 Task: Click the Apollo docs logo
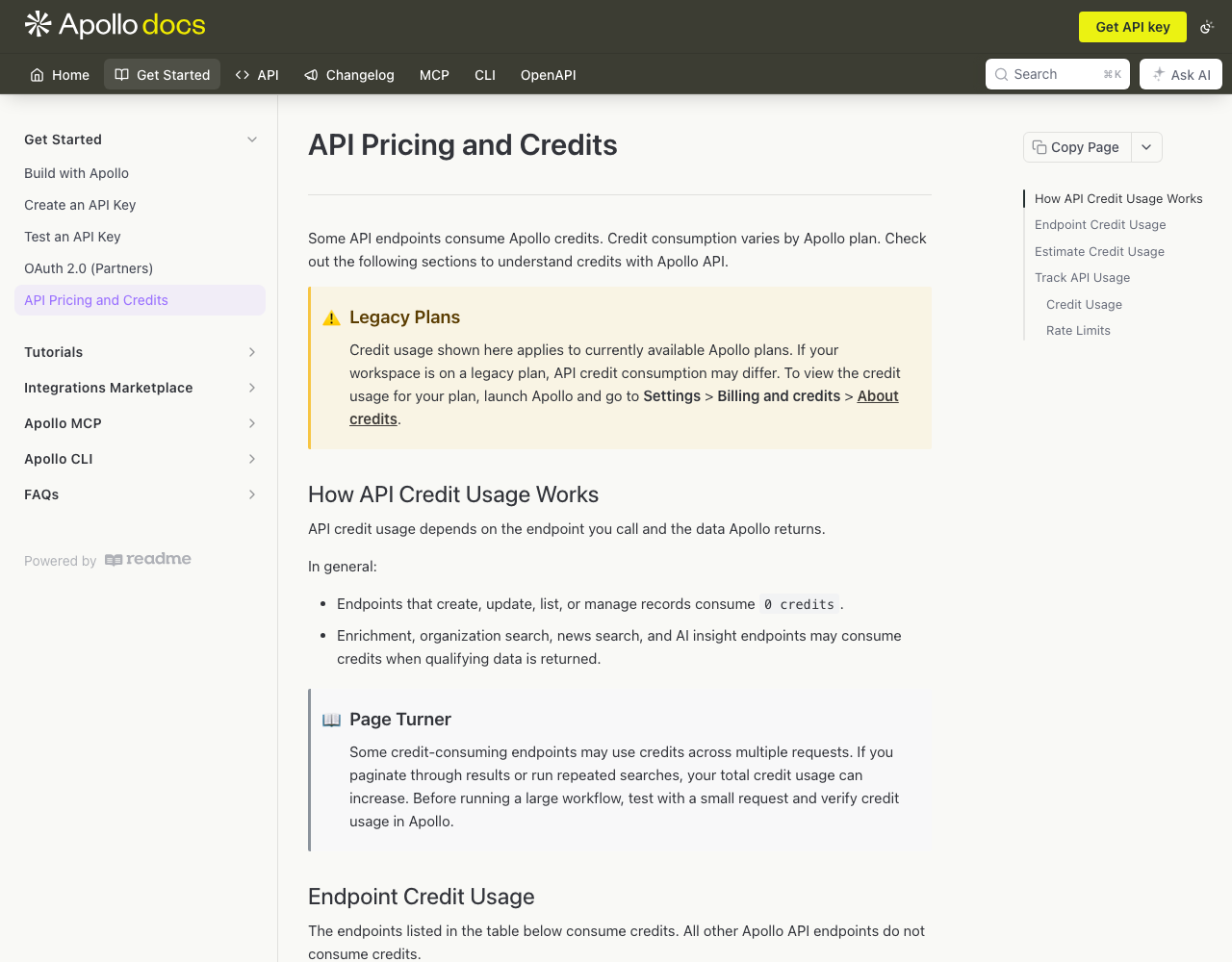click(x=115, y=25)
